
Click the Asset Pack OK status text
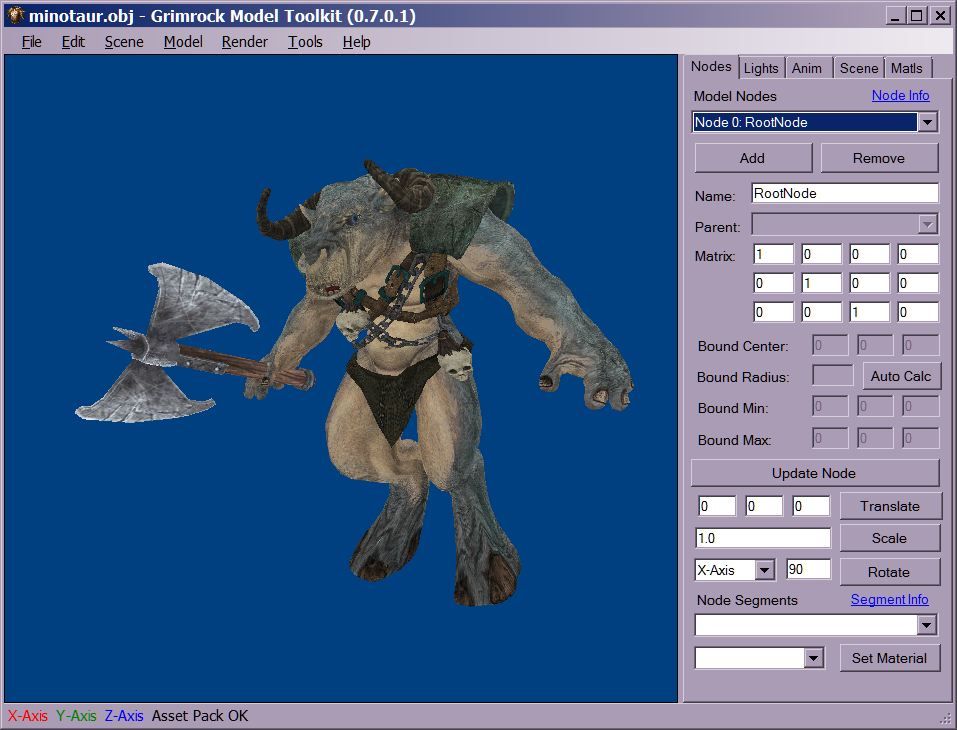[200, 716]
